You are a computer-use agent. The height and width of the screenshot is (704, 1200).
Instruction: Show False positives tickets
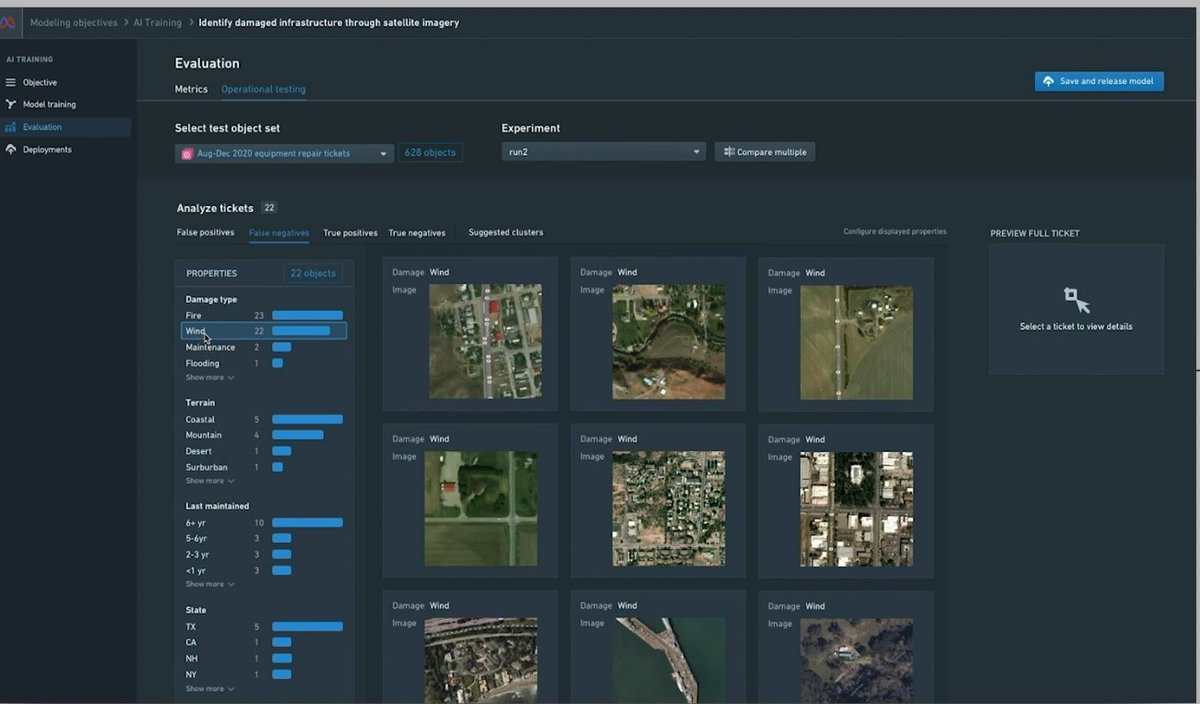pos(205,232)
